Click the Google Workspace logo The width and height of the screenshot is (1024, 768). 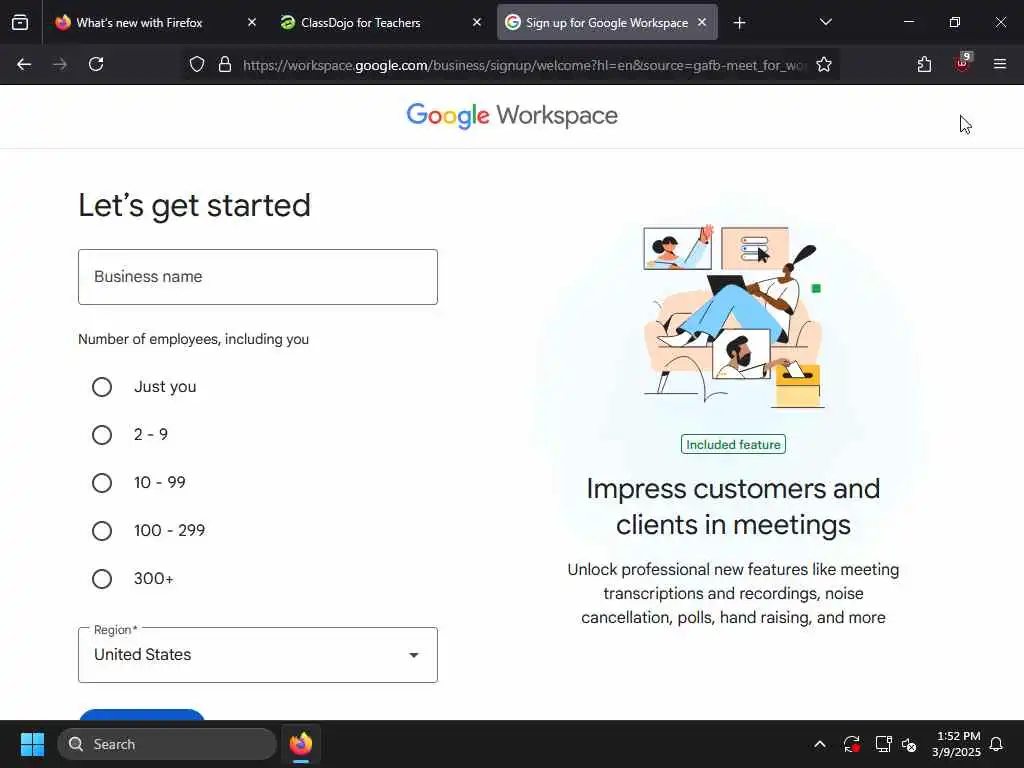click(x=512, y=116)
